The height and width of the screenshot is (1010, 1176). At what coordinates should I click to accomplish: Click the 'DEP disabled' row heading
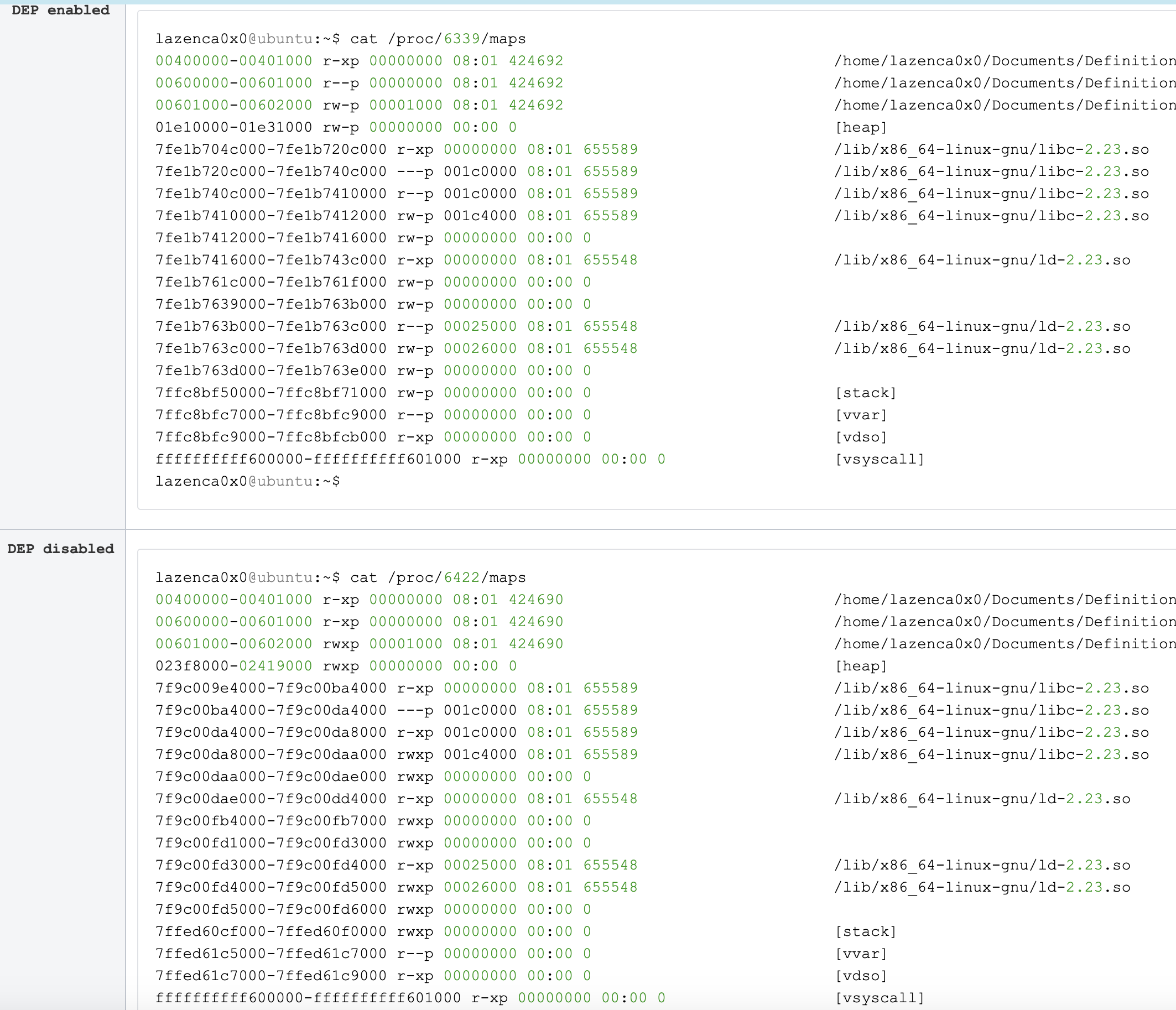pyautogui.click(x=61, y=549)
